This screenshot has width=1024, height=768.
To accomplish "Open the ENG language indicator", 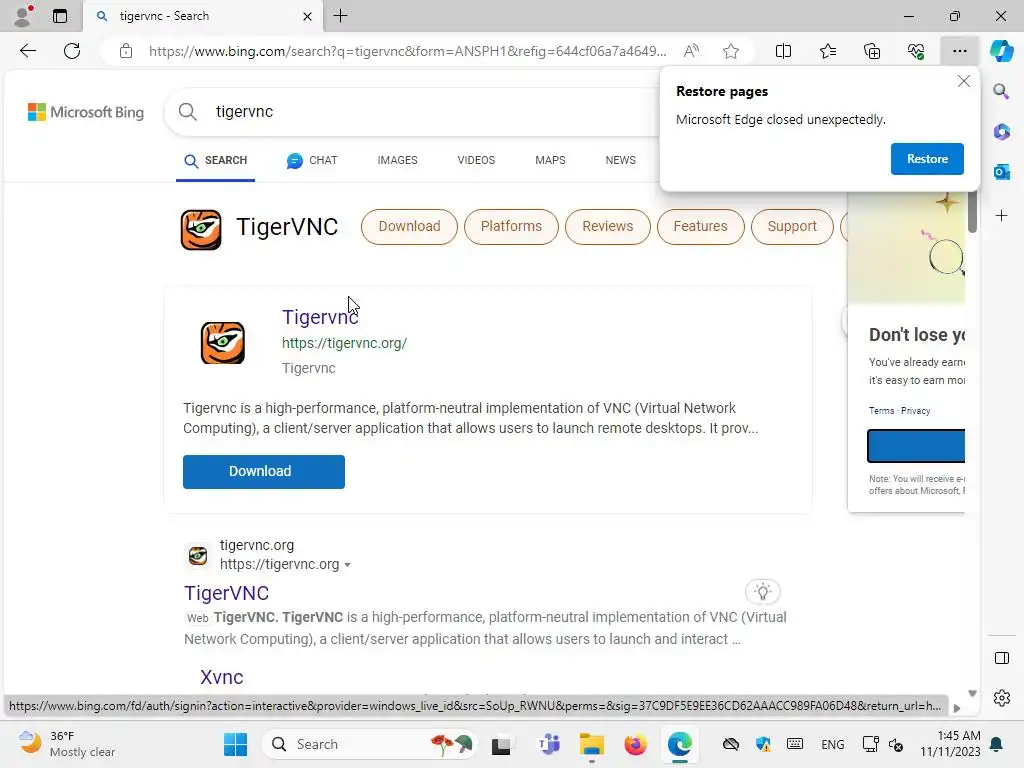I will click(833, 744).
